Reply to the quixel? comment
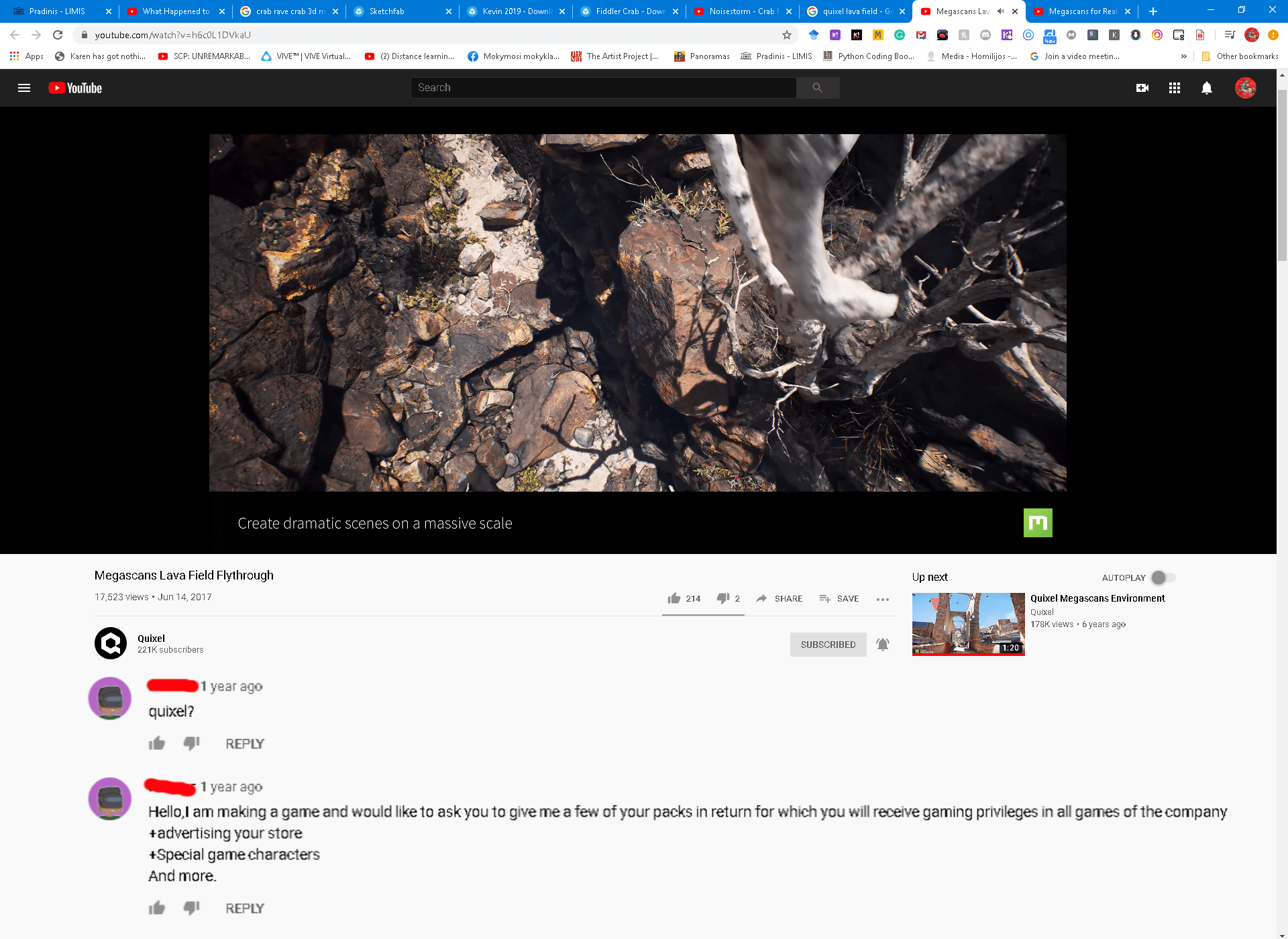Viewport: 1288px width, 939px height. tap(244, 743)
